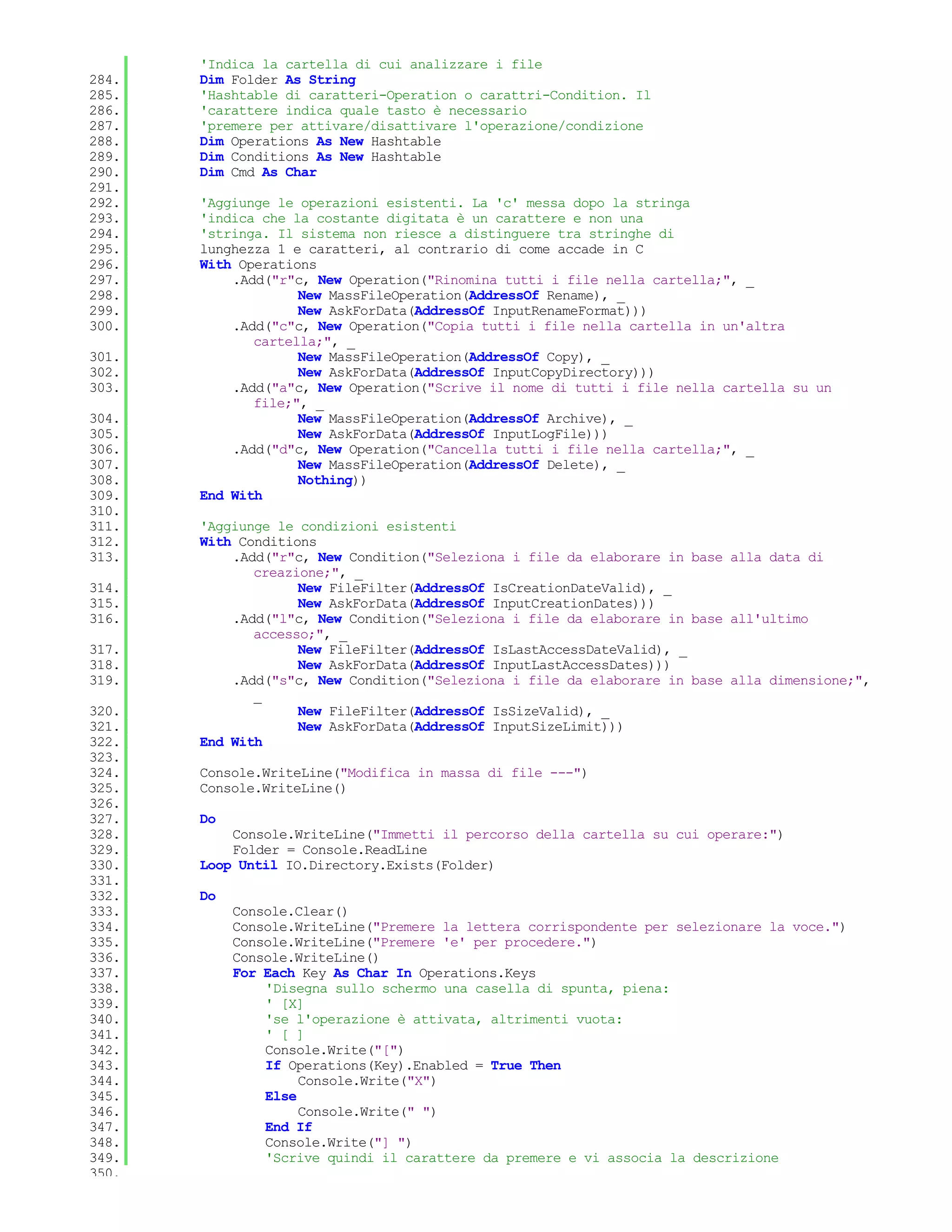Click 'AddressOf Archive' on line 304
Viewport: 952px width, 1232px height.
coord(535,418)
